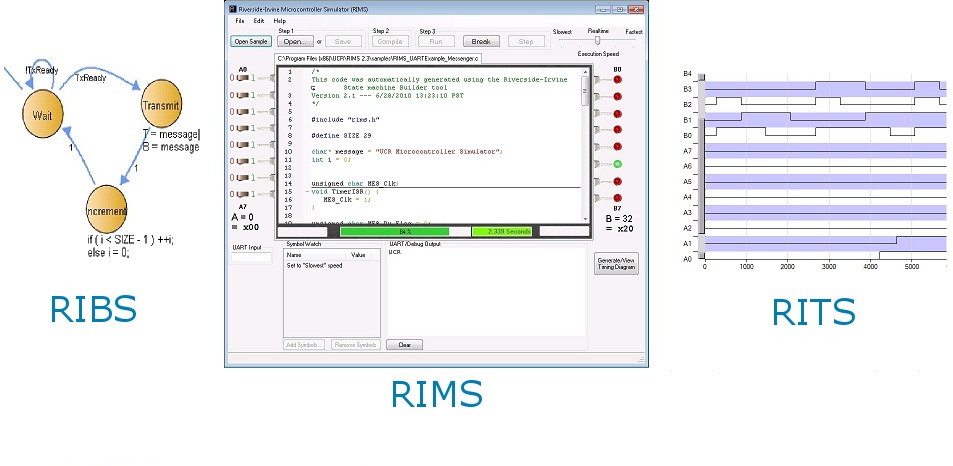This screenshot has width=953, height=466.
Task: Click the green lit B output LED
Action: pos(618,163)
